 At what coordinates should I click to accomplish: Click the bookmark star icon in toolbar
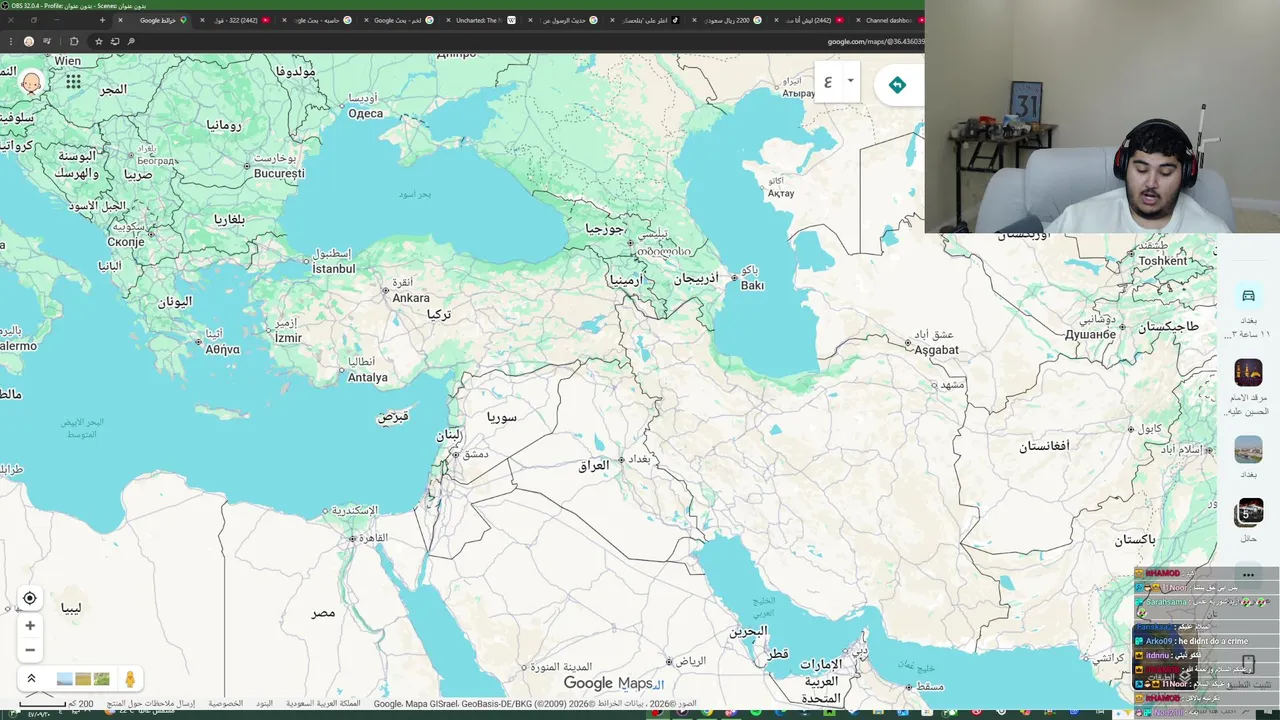coord(98,42)
